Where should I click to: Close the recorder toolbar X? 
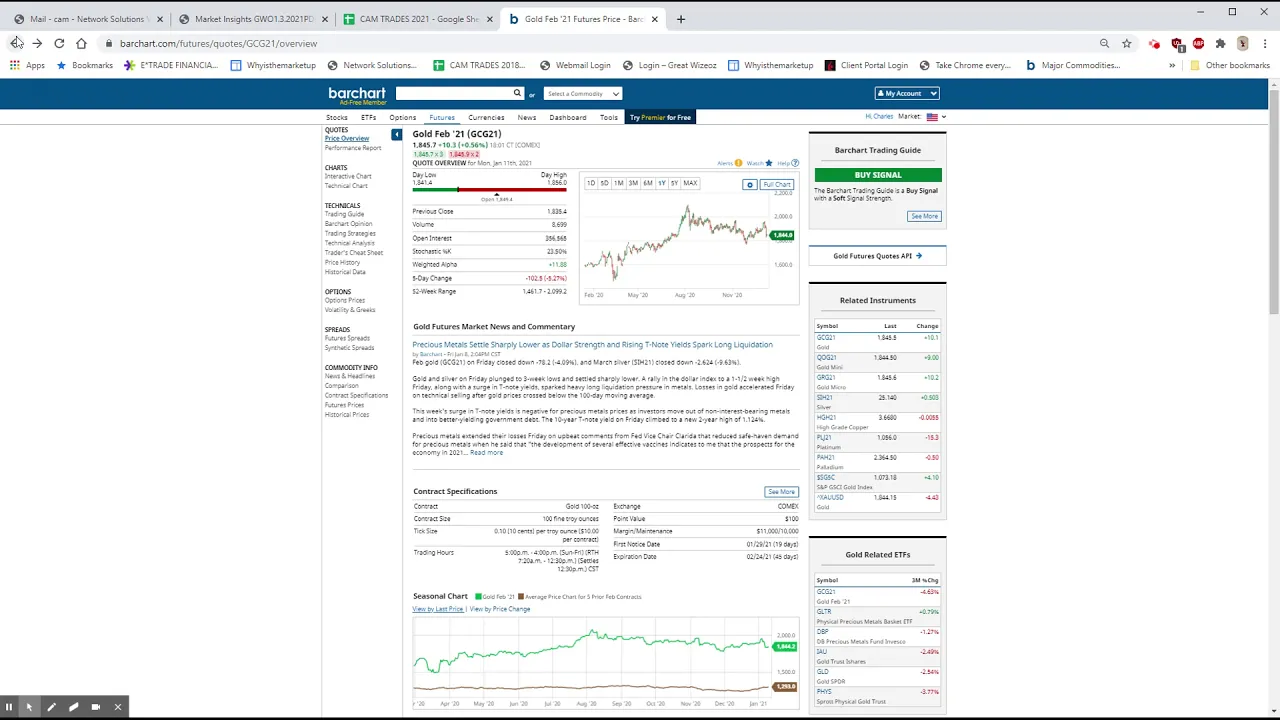[117, 707]
